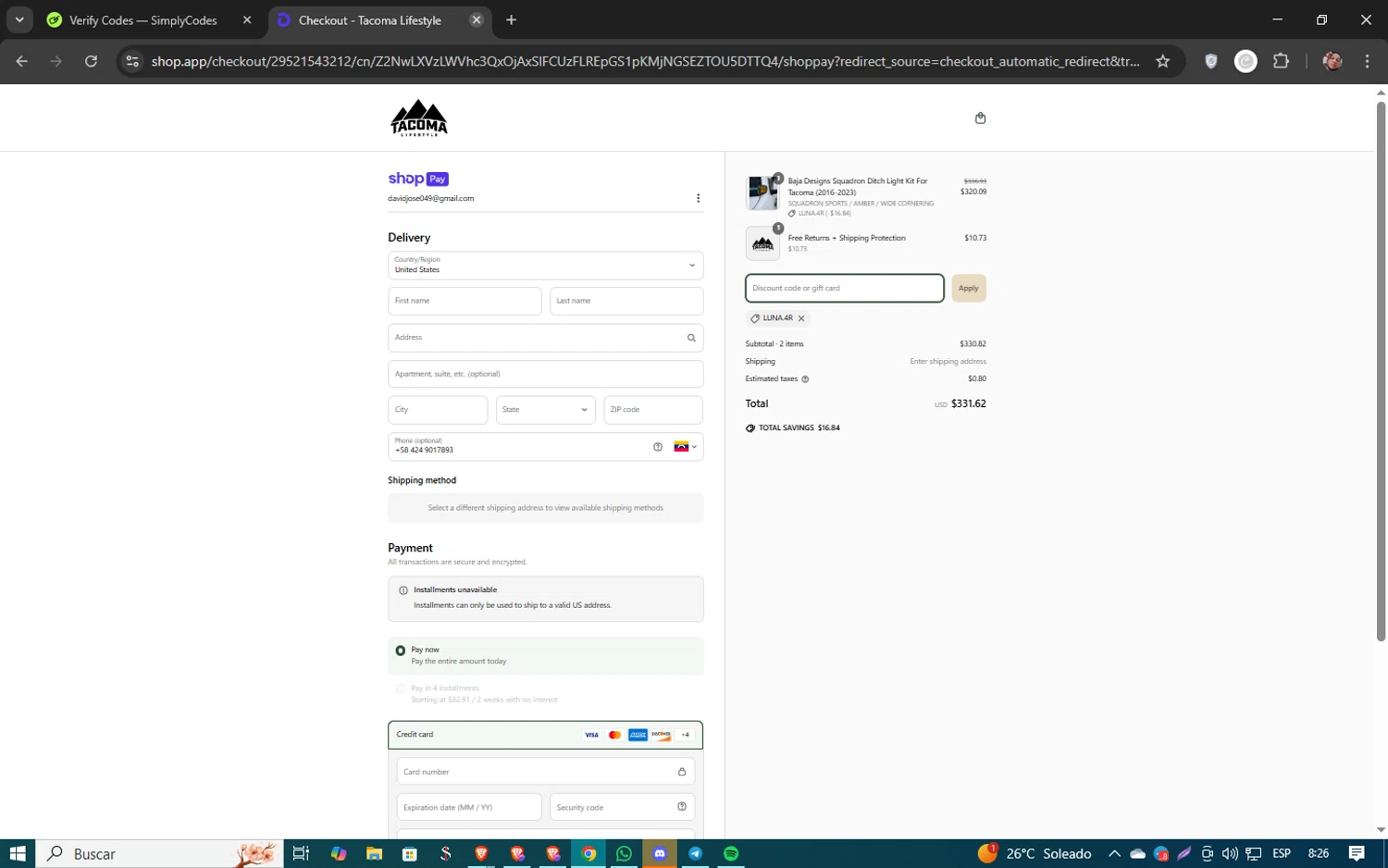Focus the Discount code or gift card field
Image resolution: width=1388 pixels, height=868 pixels.
pos(845,288)
